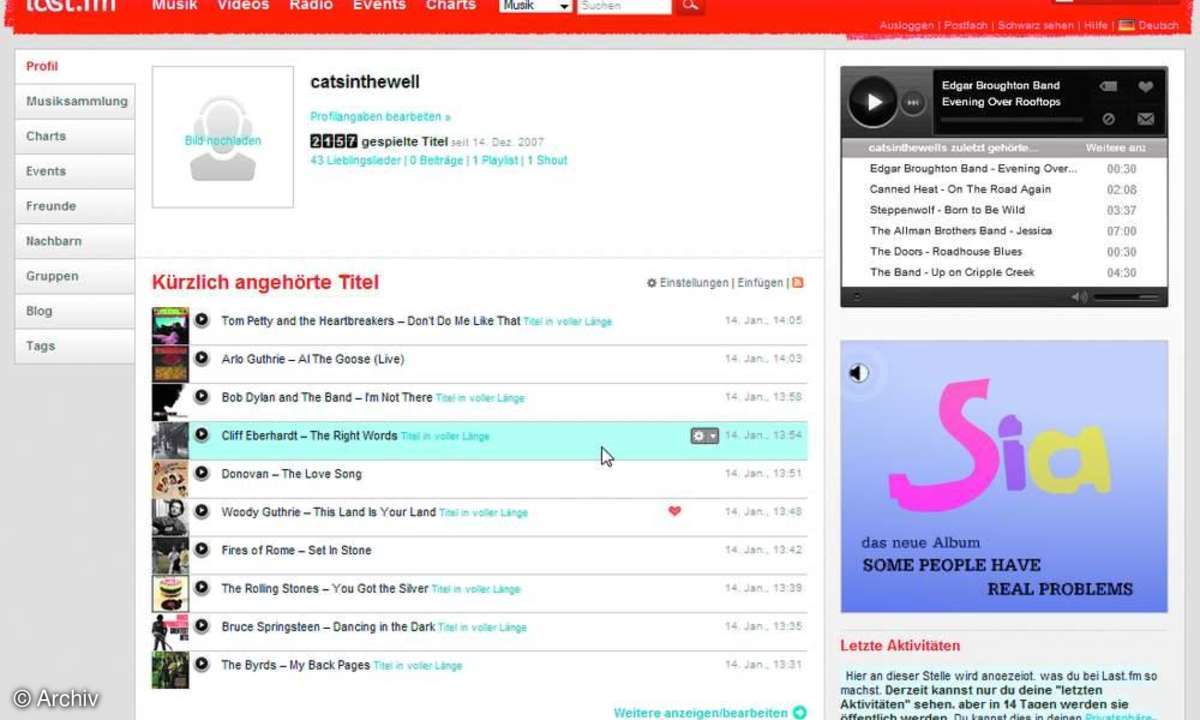Image resolution: width=1200 pixels, height=720 pixels.
Task: Play Bob Dylan I'm Not There
Action: pyautogui.click(x=201, y=396)
